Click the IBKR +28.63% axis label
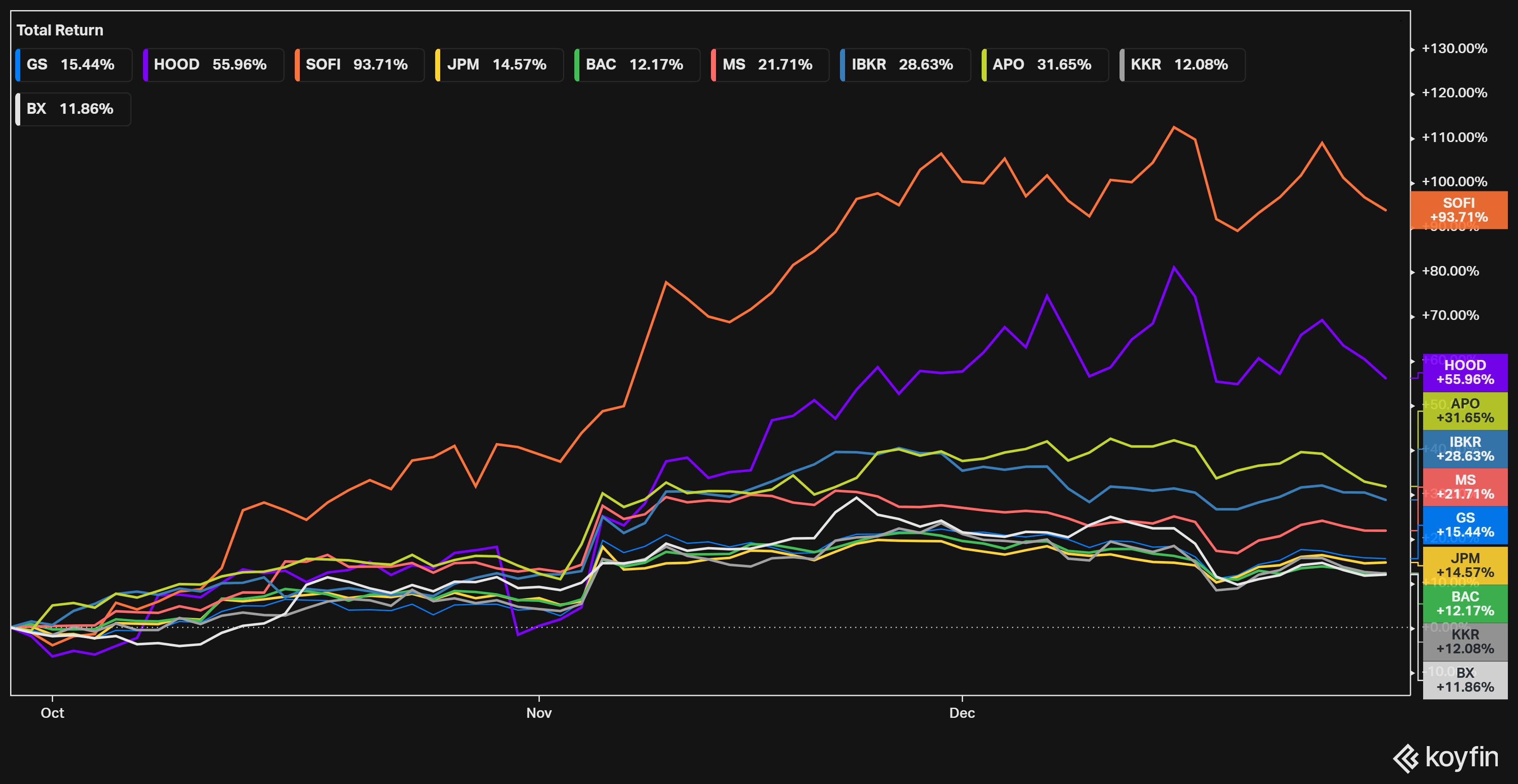 (1464, 449)
